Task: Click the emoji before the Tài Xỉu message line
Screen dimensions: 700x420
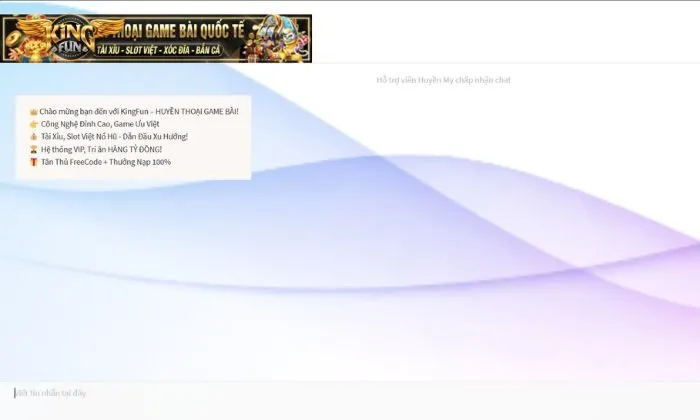Action: (33, 136)
